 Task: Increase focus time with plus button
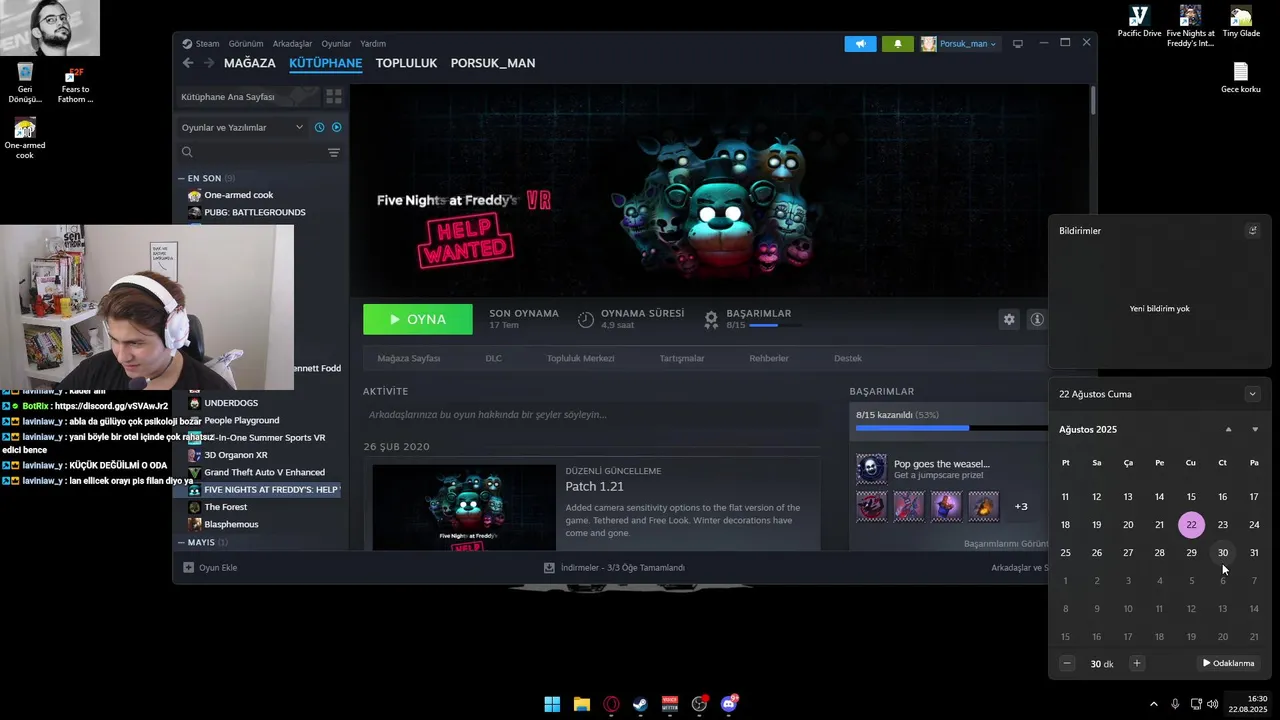click(1136, 663)
